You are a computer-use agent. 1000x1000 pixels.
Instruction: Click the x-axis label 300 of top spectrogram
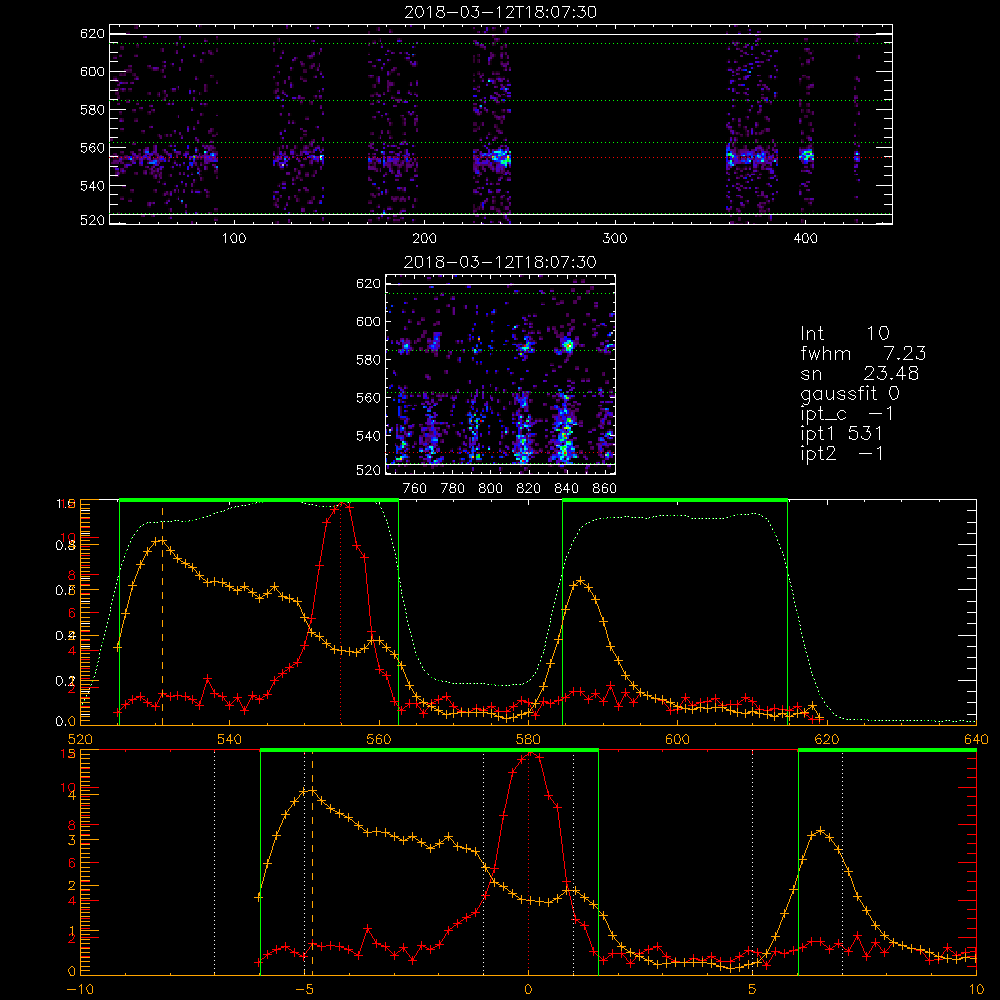(615, 239)
